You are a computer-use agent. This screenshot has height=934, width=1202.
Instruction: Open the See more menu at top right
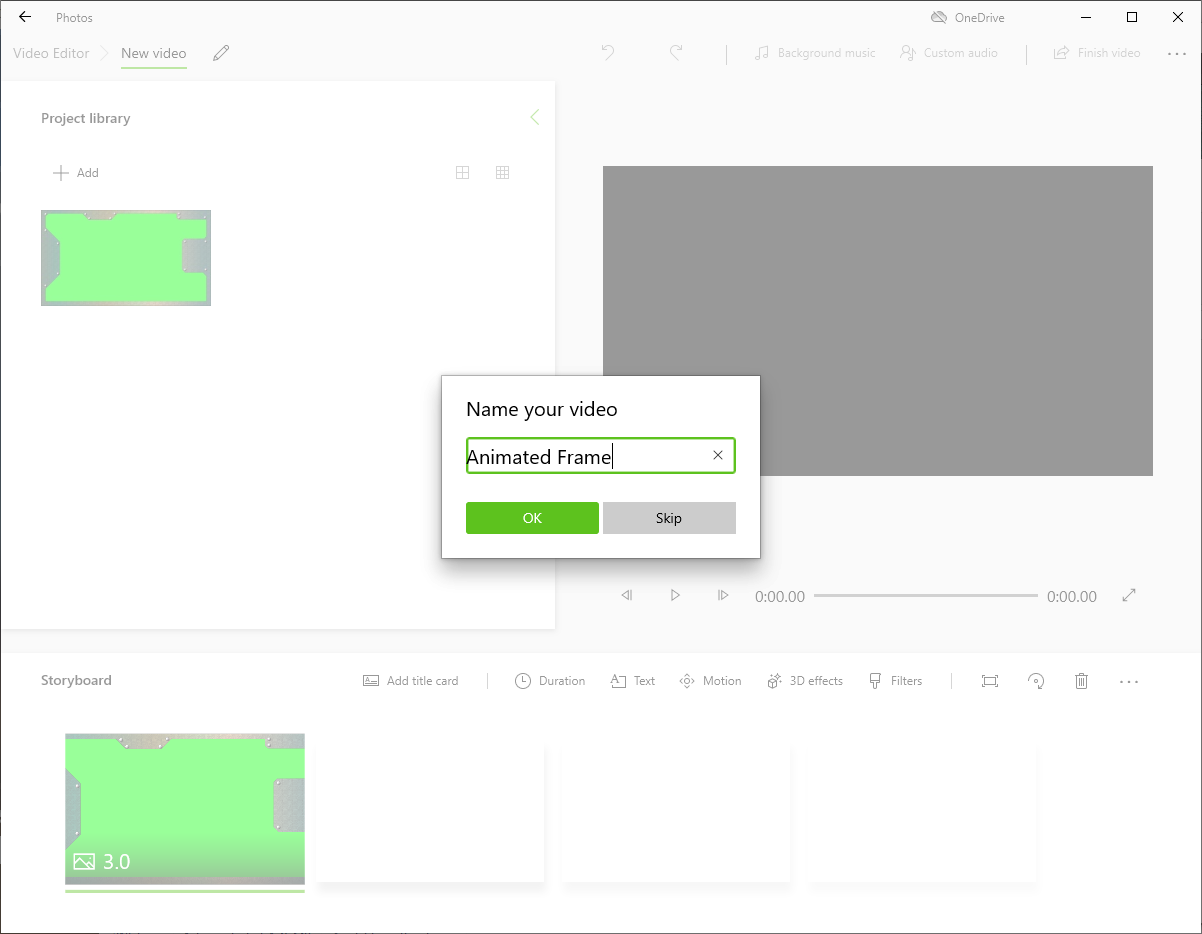[1177, 53]
